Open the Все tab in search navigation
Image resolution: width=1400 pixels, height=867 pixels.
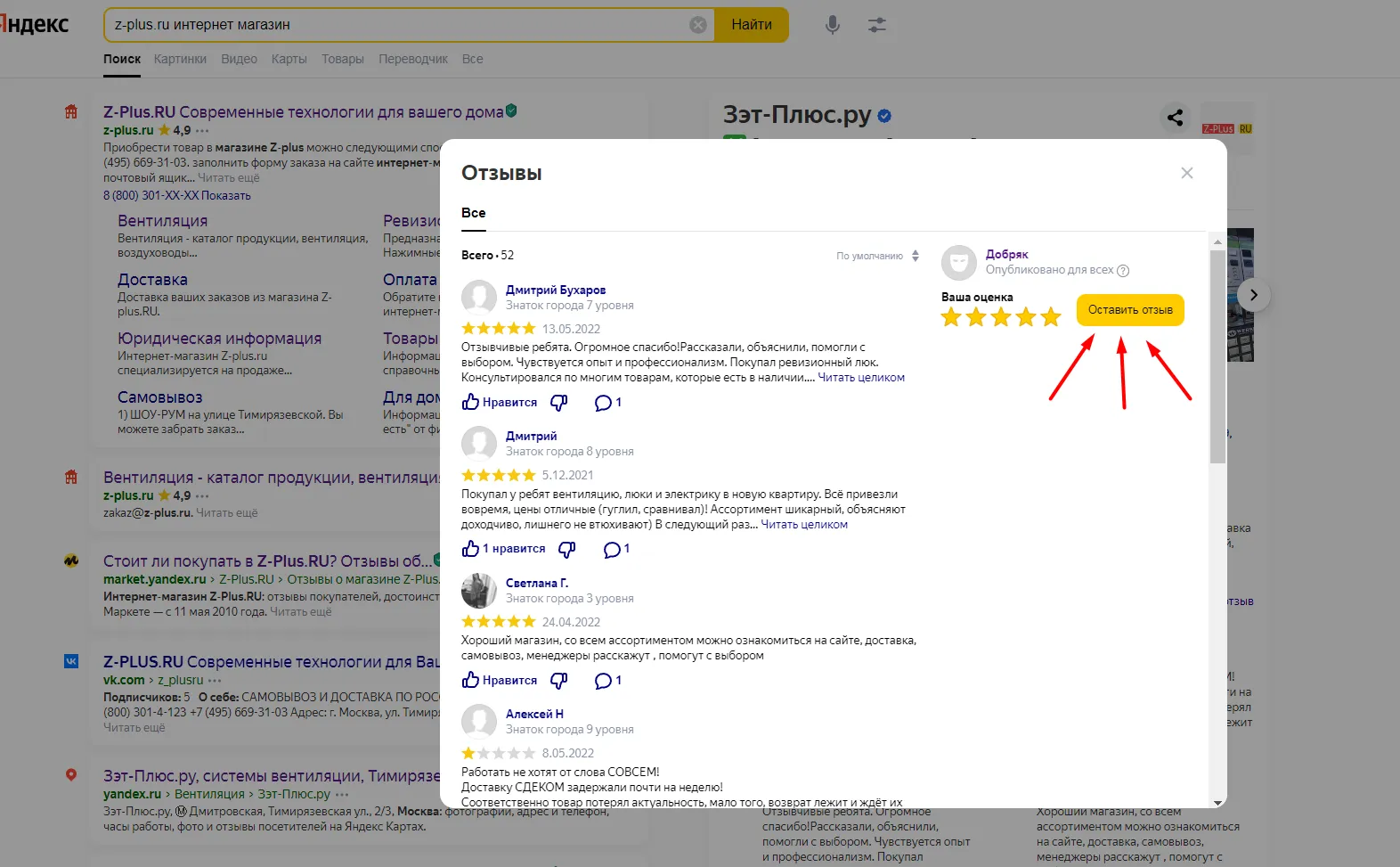pos(472,59)
